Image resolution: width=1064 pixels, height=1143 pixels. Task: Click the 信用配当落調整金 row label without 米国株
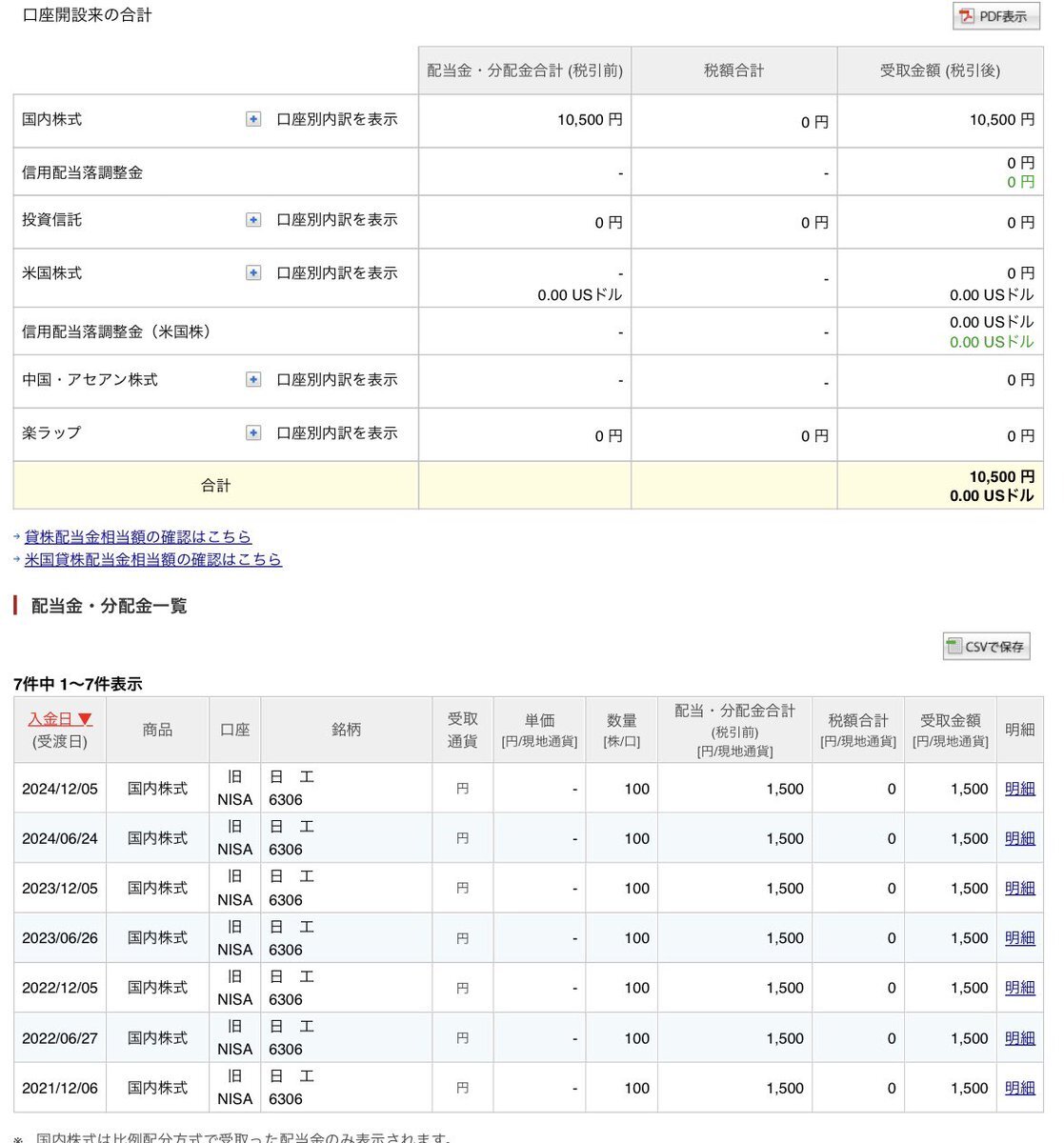click(x=83, y=172)
